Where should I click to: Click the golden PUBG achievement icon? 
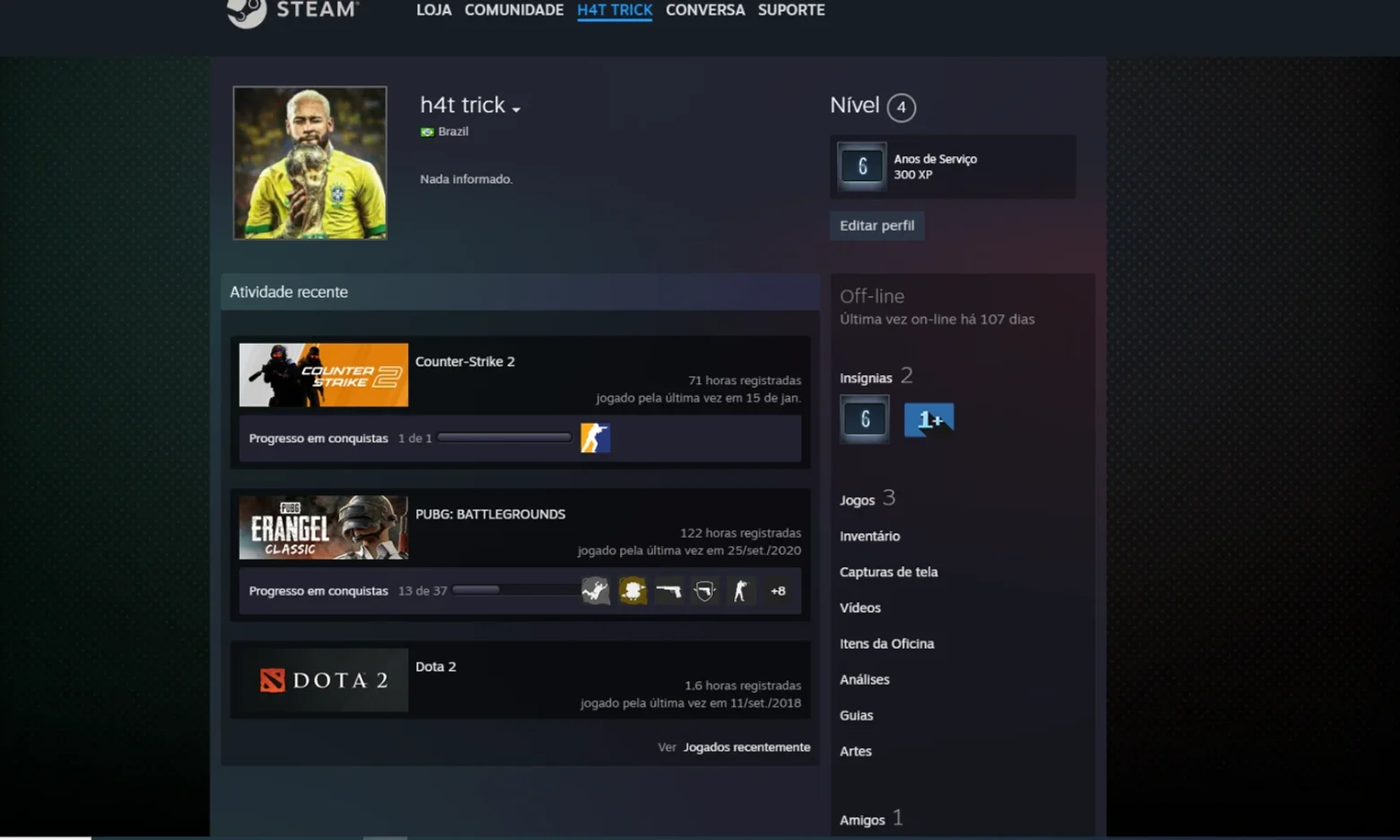[633, 591]
